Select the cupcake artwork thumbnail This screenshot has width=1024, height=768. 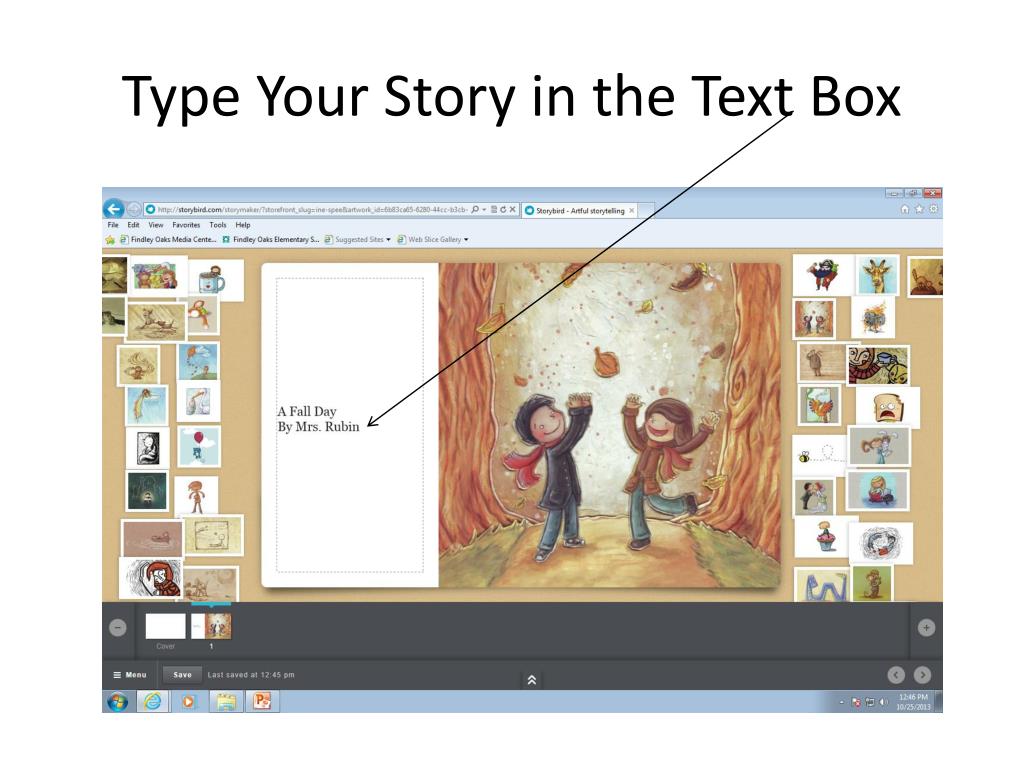[x=825, y=536]
